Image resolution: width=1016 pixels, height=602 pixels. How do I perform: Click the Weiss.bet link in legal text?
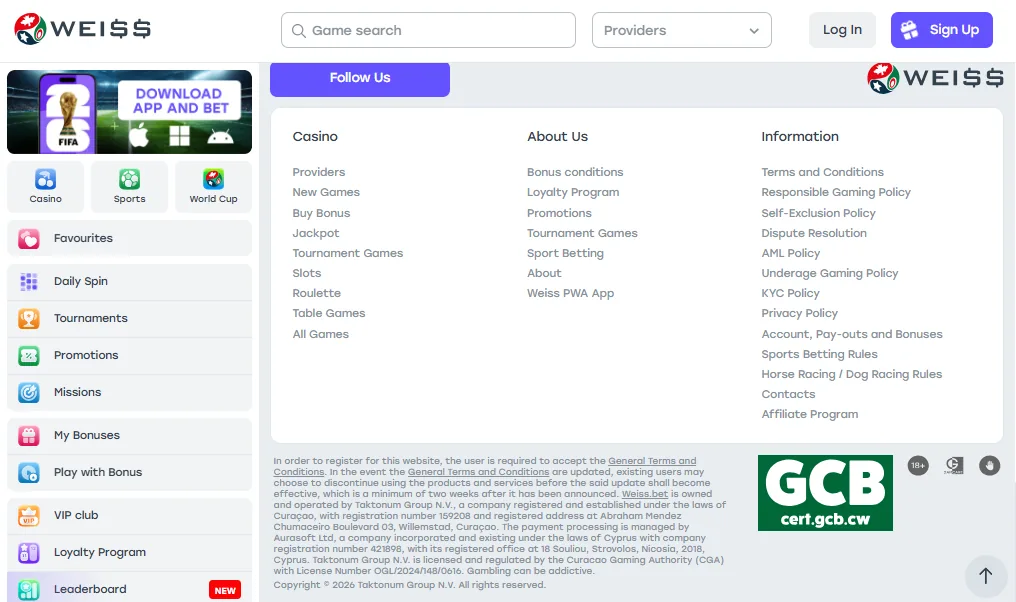(x=645, y=494)
